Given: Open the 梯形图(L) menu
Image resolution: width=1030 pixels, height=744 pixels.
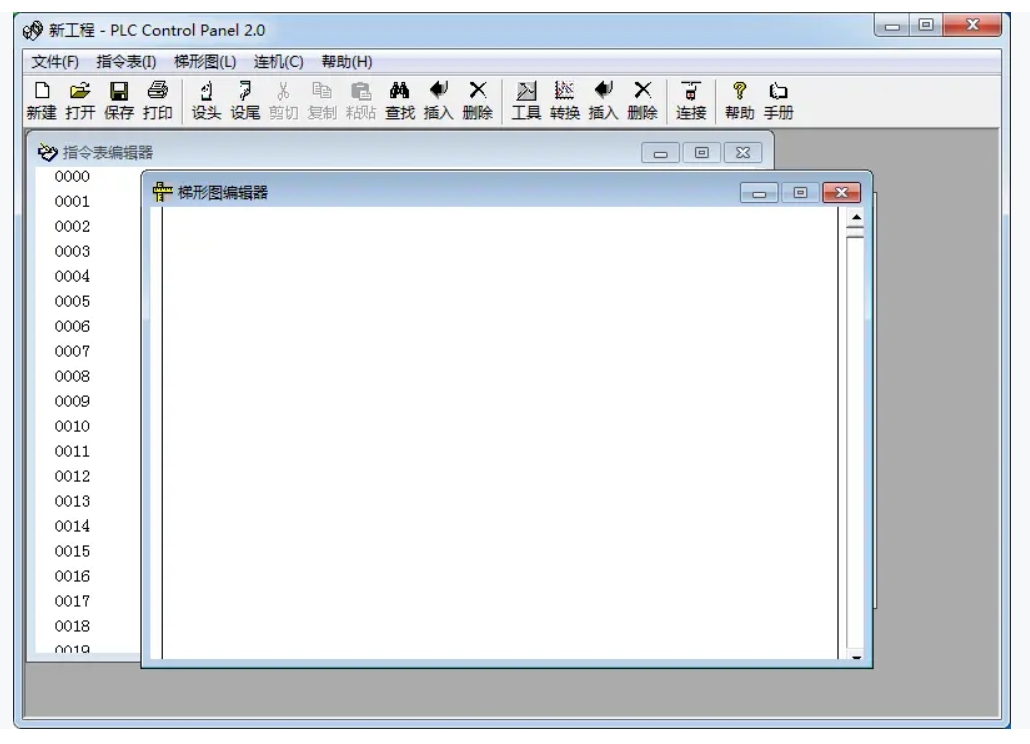Looking at the screenshot, I should tap(205, 62).
